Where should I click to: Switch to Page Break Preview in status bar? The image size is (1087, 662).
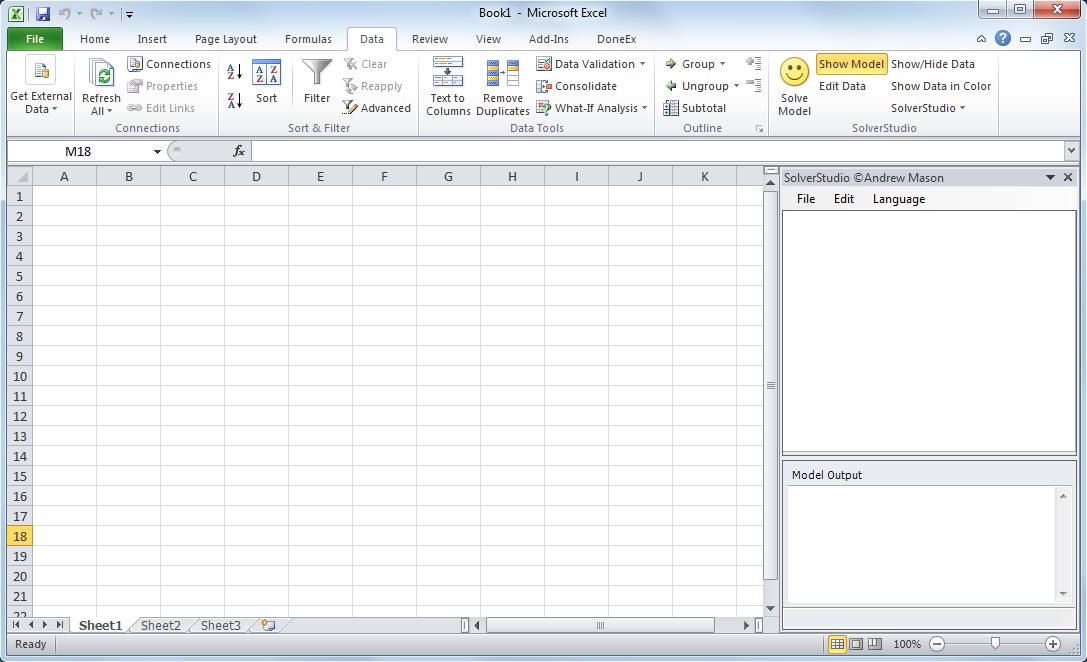click(x=875, y=644)
